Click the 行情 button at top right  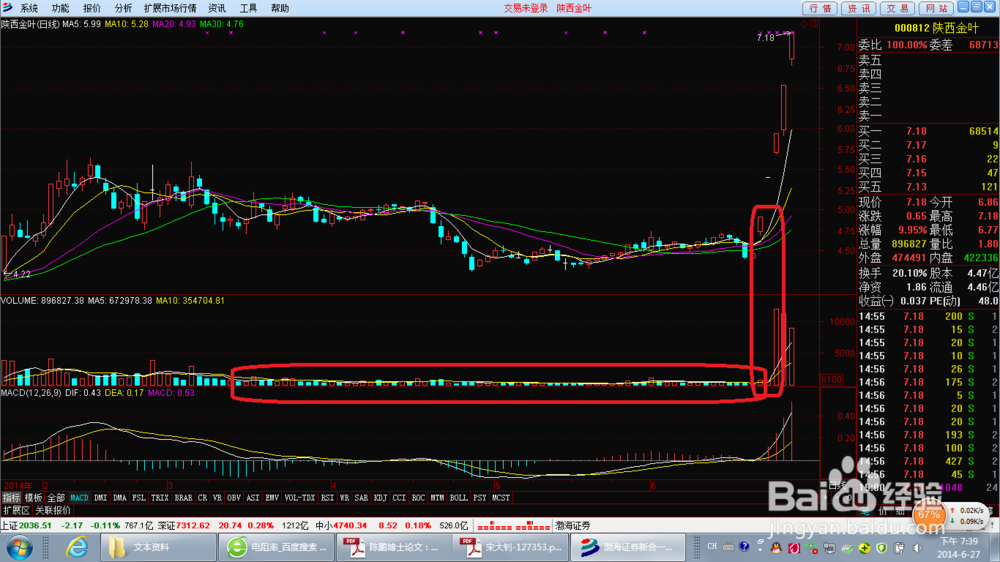coord(820,8)
